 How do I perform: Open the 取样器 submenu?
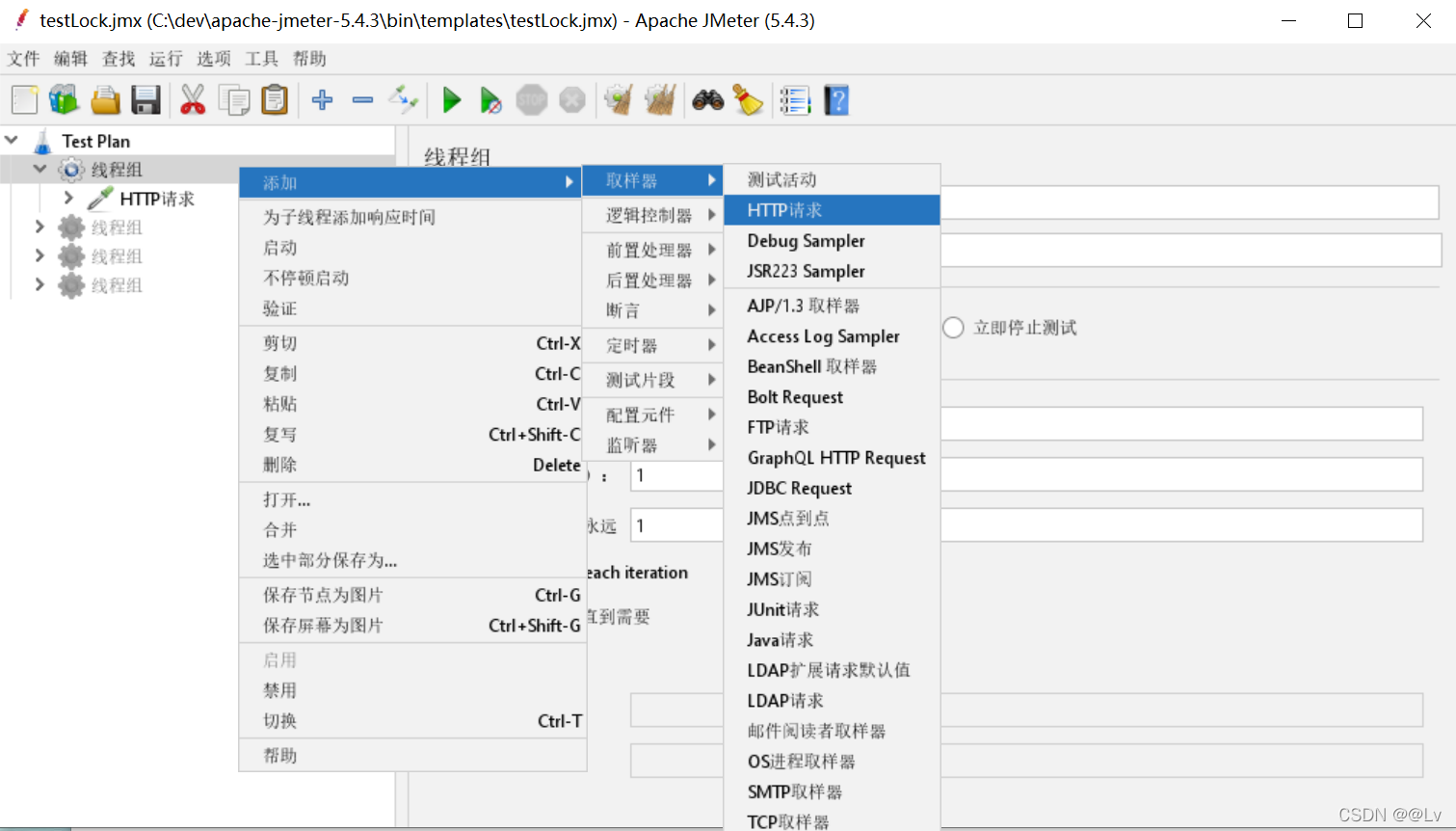652,180
